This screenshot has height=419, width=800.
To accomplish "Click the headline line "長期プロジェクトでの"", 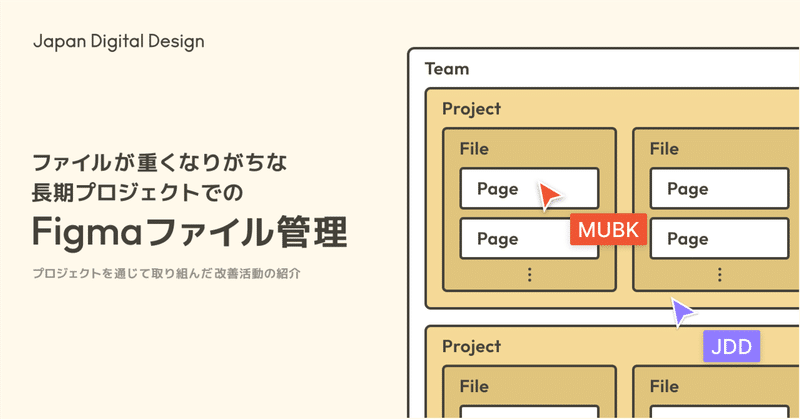I will tap(137, 193).
